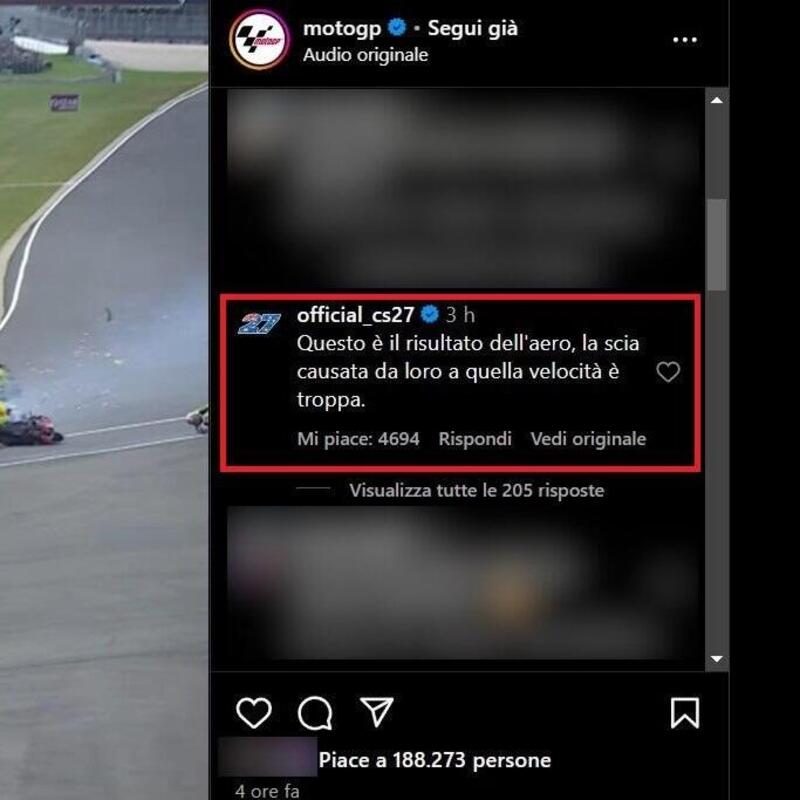
Task: Save post with the bookmark icon
Action: click(685, 713)
